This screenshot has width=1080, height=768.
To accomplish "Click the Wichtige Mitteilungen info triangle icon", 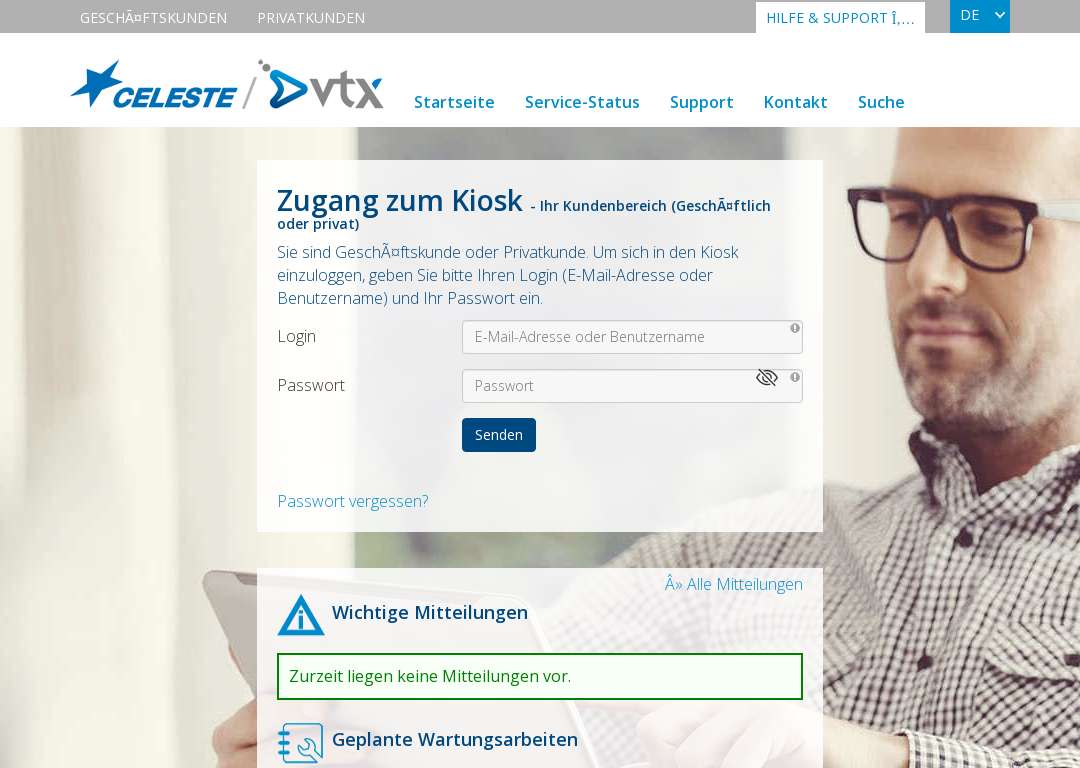I will pyautogui.click(x=301, y=615).
